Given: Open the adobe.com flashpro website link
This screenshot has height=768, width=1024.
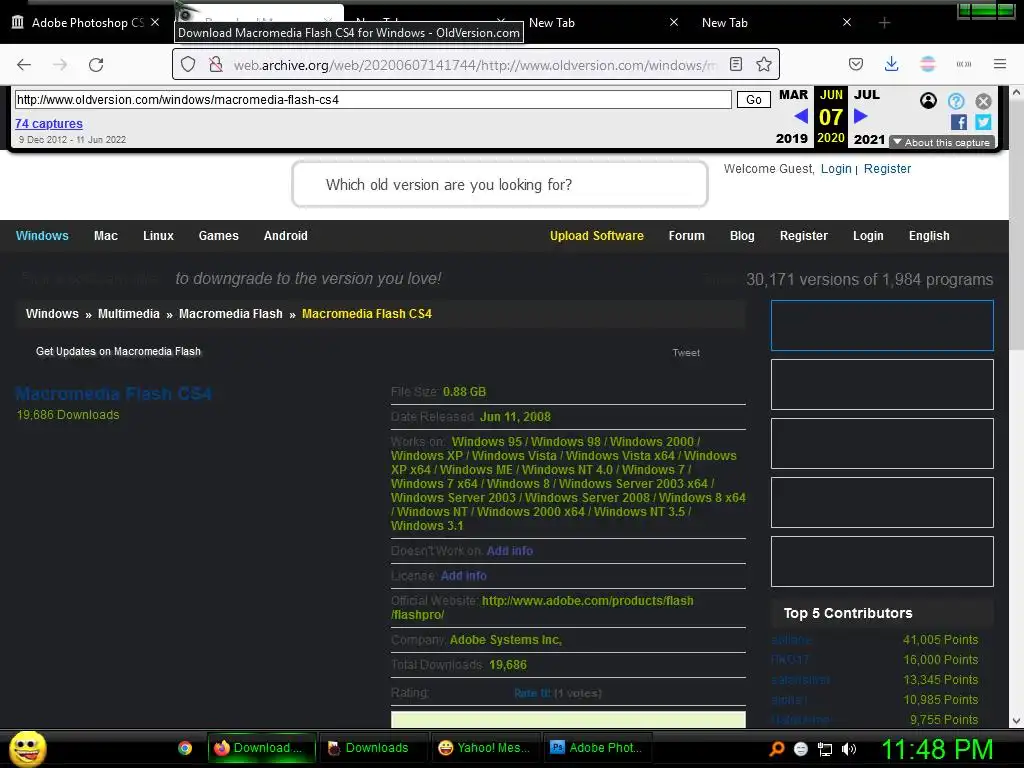Looking at the screenshot, I should pos(542,607).
